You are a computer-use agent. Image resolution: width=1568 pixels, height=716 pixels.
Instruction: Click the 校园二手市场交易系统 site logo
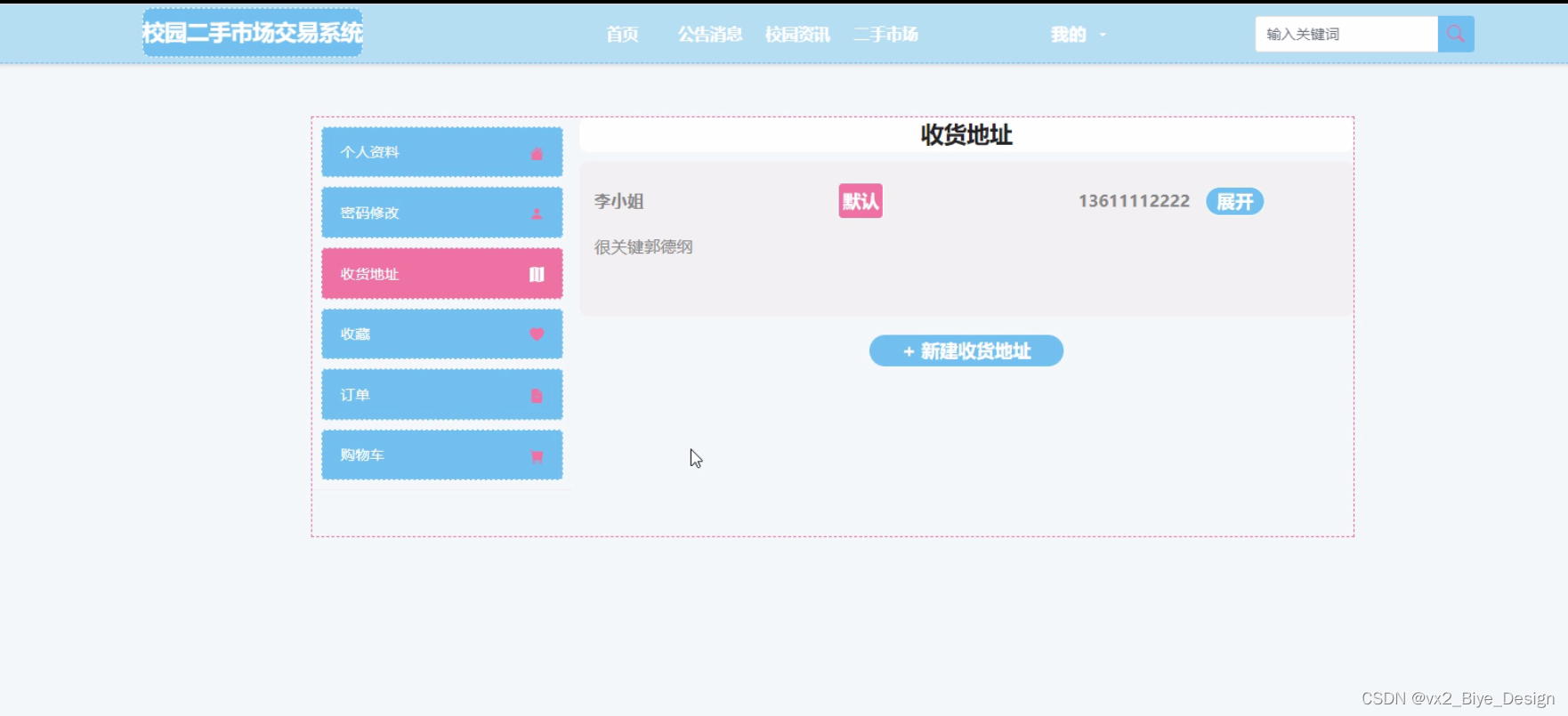253,33
